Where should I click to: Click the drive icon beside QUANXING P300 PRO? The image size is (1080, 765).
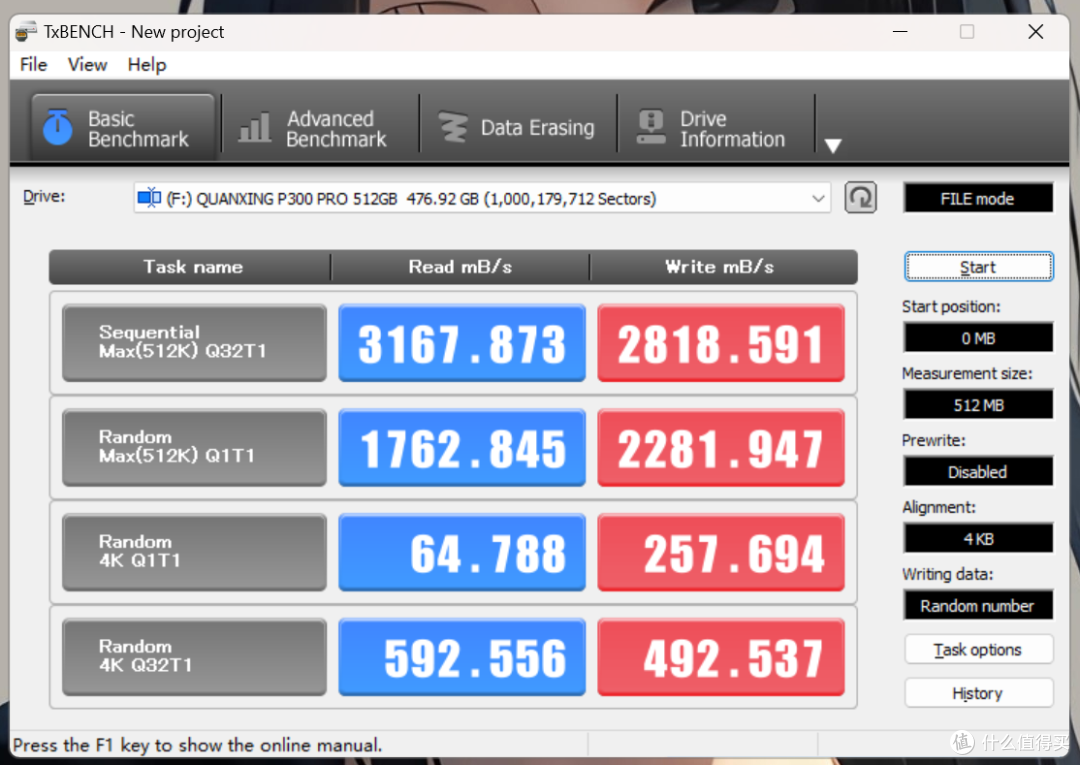149,198
